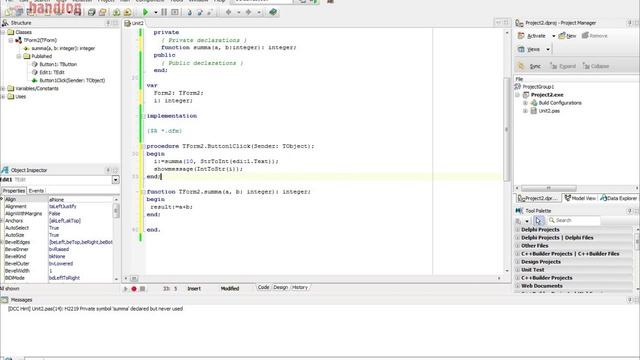Image resolution: width=640 pixels, height=360 pixels.
Task: Click the Tool Palette arrow pointer icon
Action: click(538, 221)
